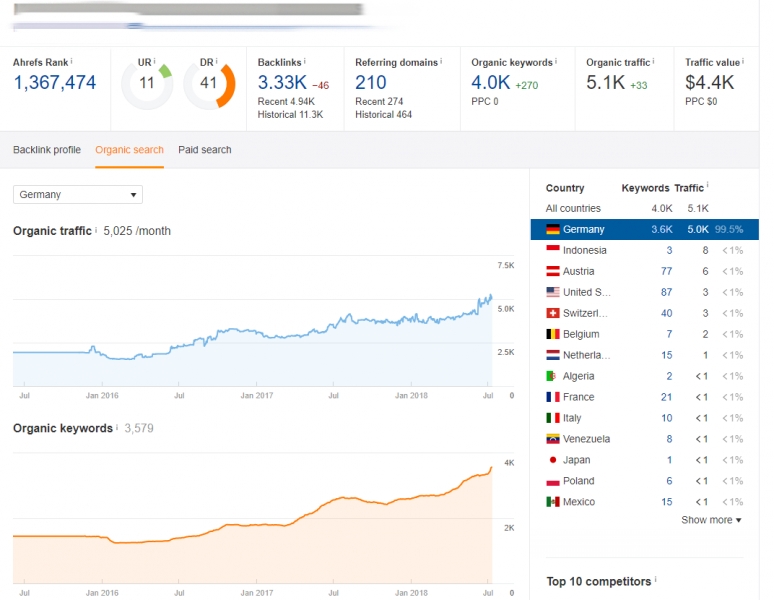The height and width of the screenshot is (600, 774).
Task: Click the Japan flag icon
Action: pyautogui.click(x=552, y=460)
